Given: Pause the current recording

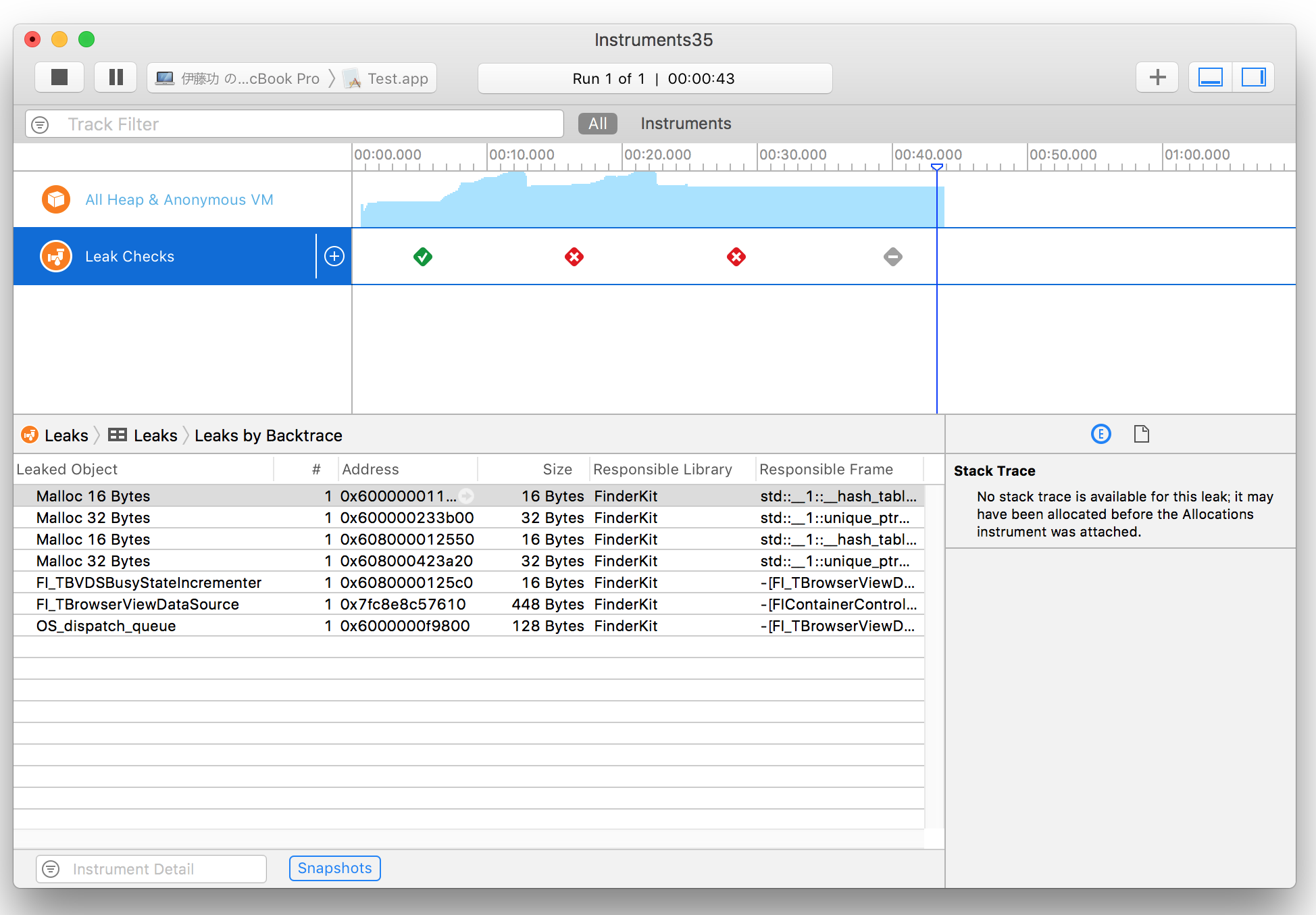Looking at the screenshot, I should pyautogui.click(x=116, y=78).
